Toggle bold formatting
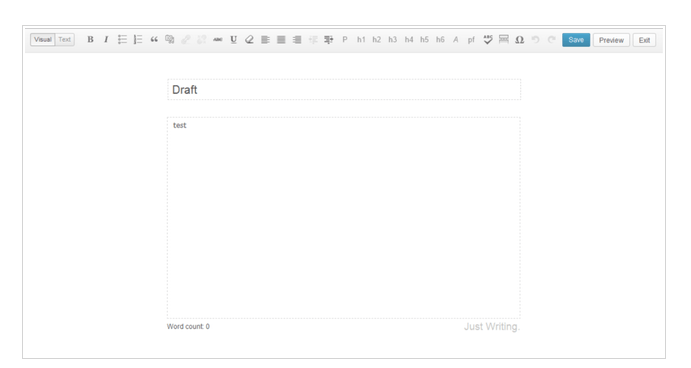Screen dimensions: 691x368 coord(90,40)
